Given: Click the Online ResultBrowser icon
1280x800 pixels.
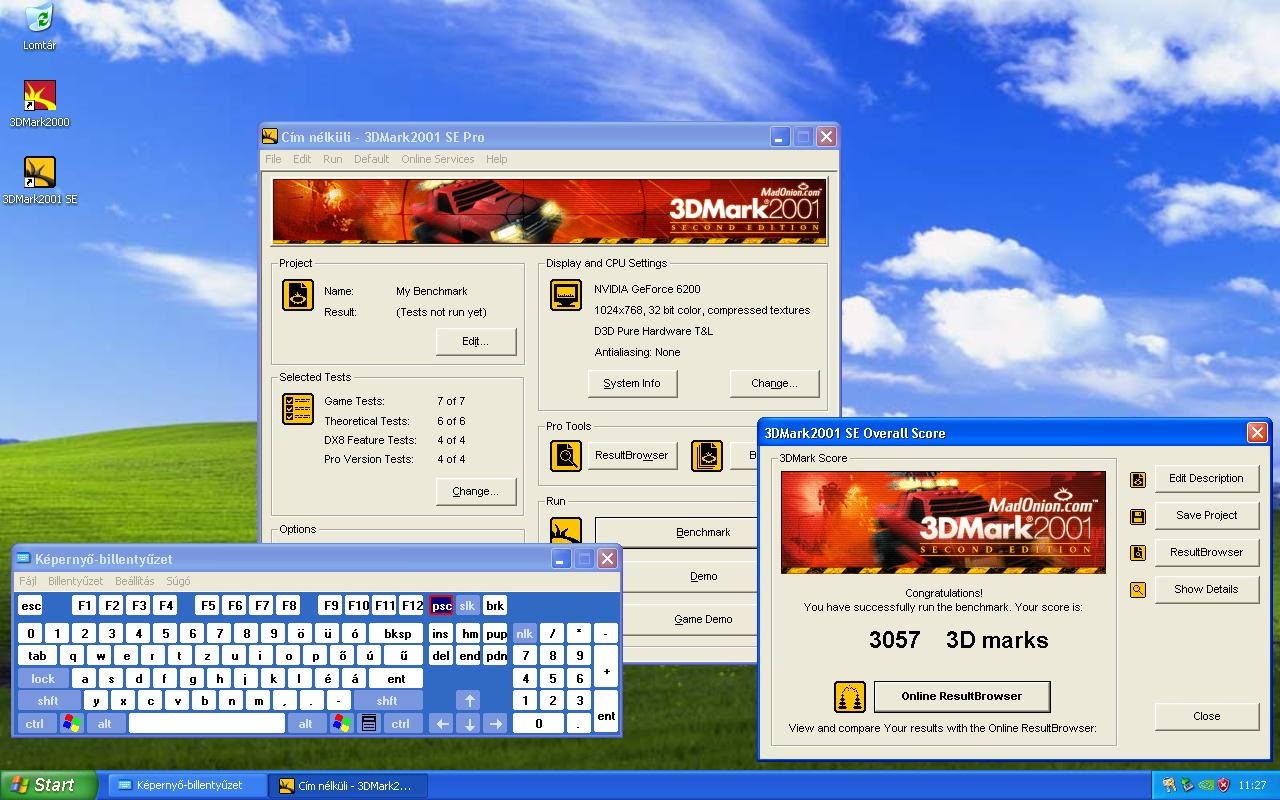Looking at the screenshot, I should click(849, 696).
